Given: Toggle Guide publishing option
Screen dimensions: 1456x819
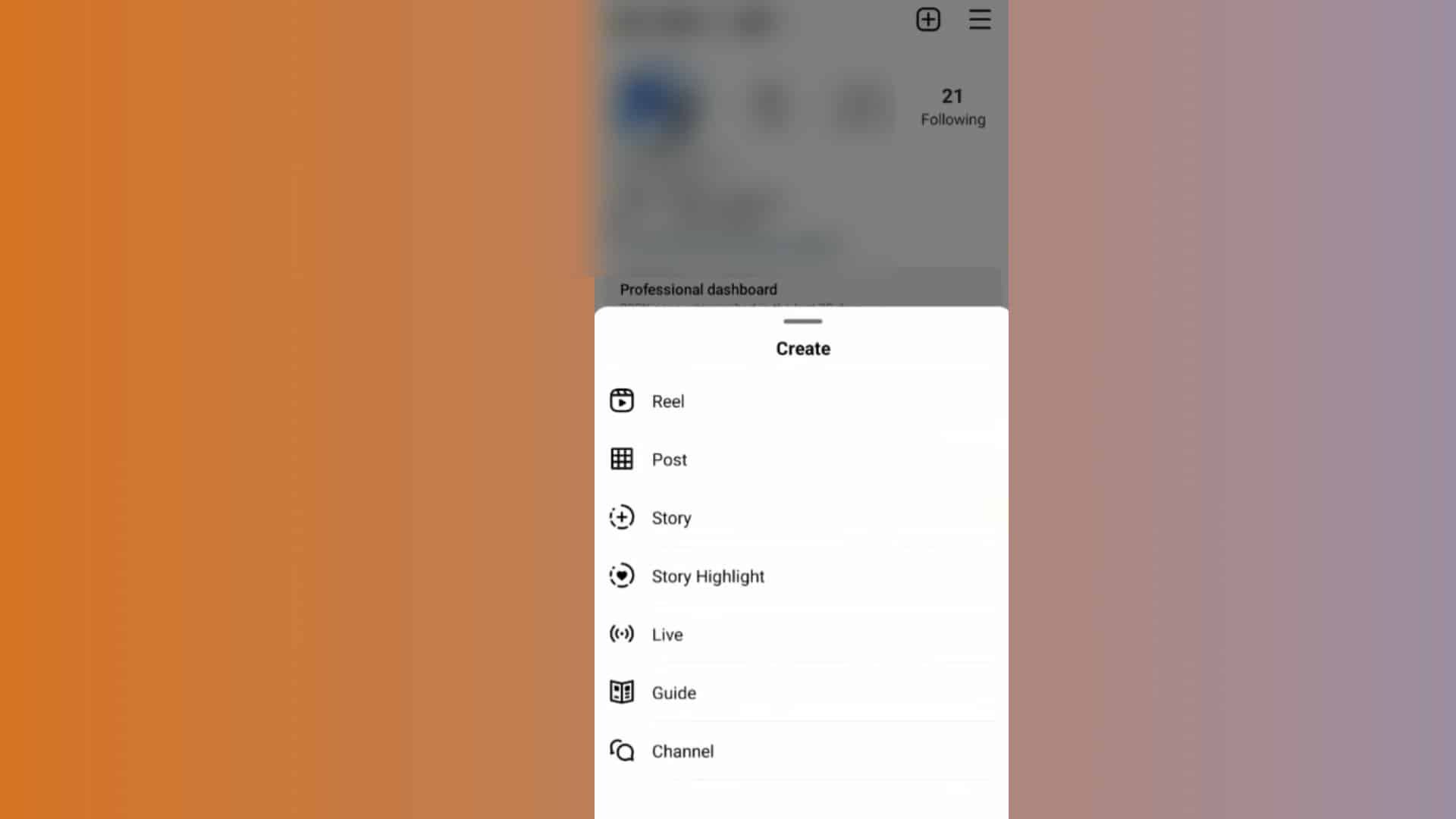Looking at the screenshot, I should tap(673, 692).
